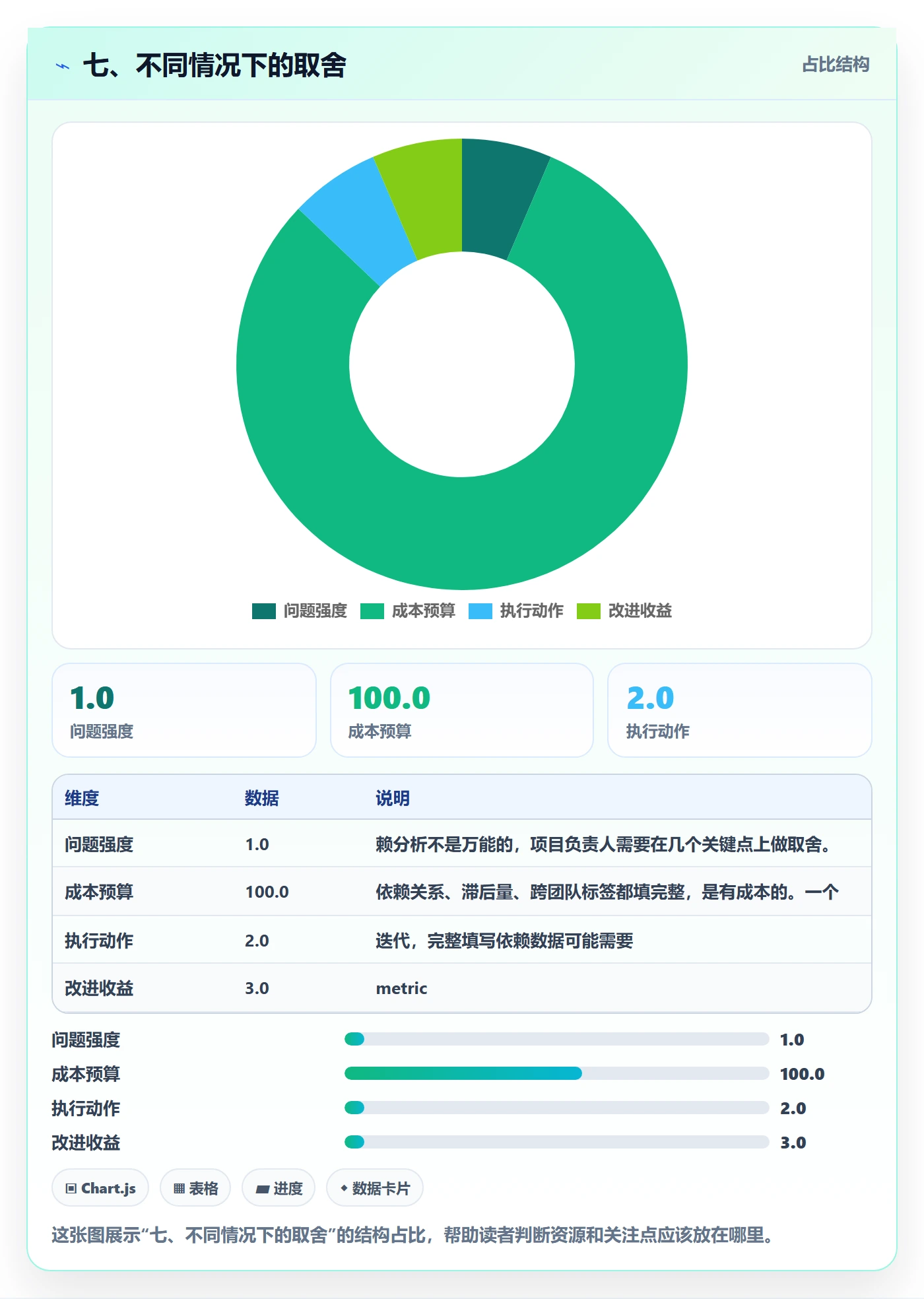This screenshot has width=924, height=1299.
Task: Click the caption text starting with 这张图展示
Action: click(413, 1234)
